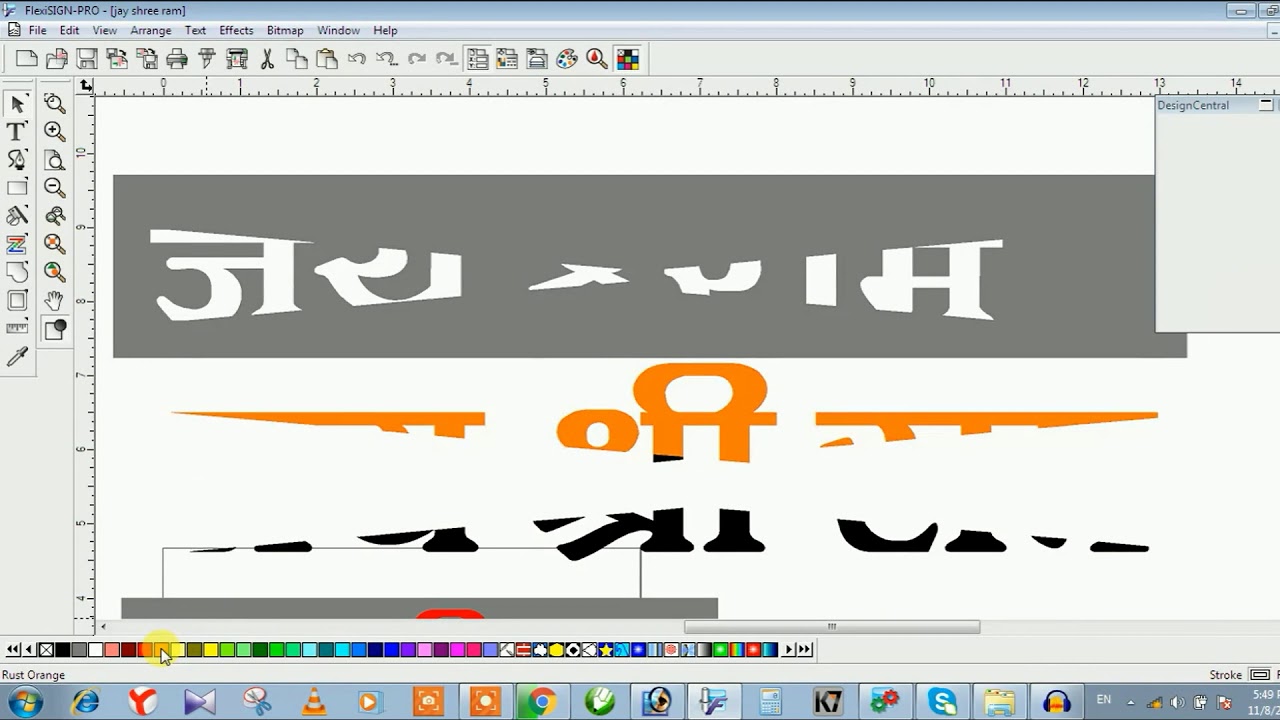Screen dimensions: 1280x720
Task: Print the design using printer icon
Action: (x=177, y=59)
